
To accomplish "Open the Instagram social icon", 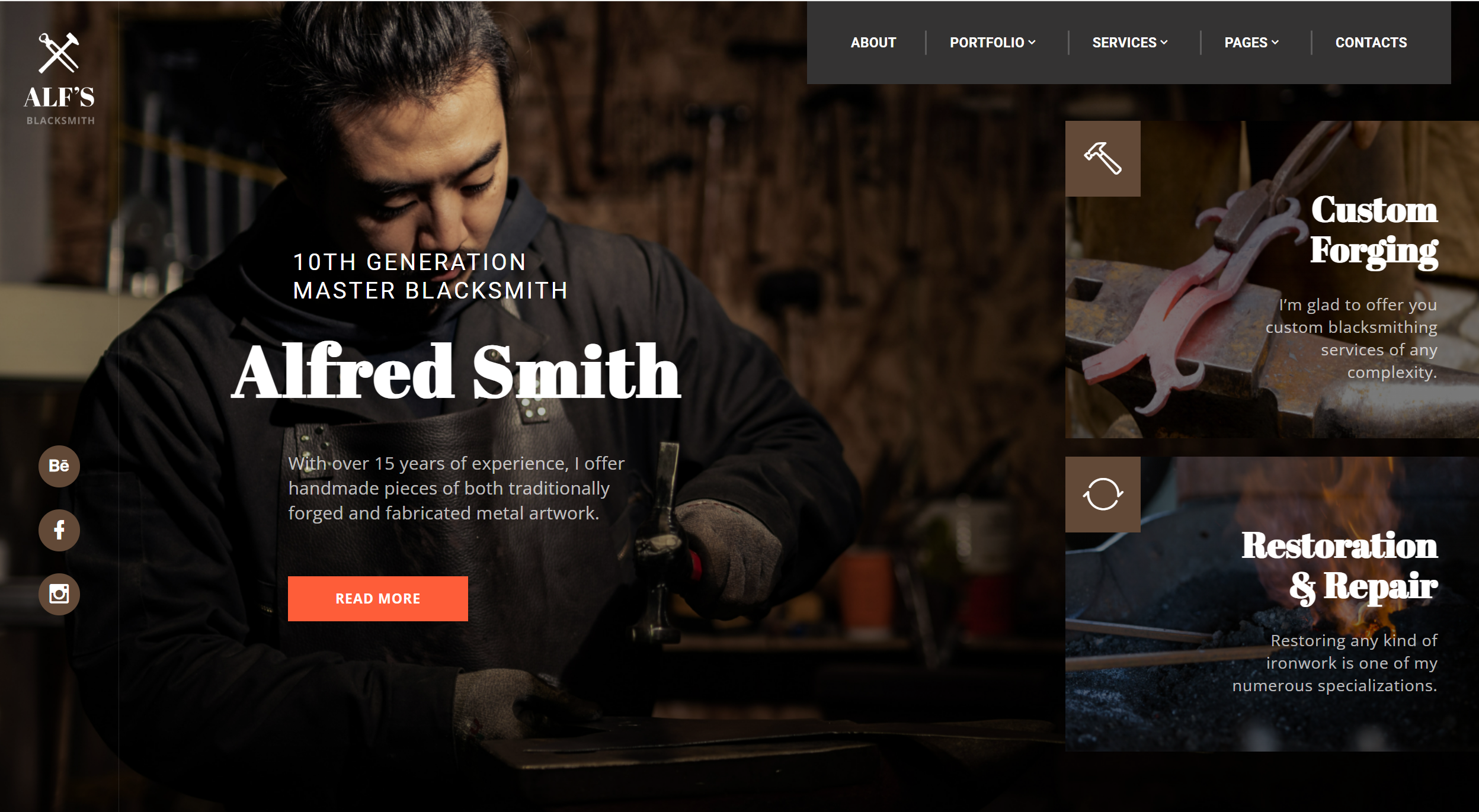I will click(59, 594).
